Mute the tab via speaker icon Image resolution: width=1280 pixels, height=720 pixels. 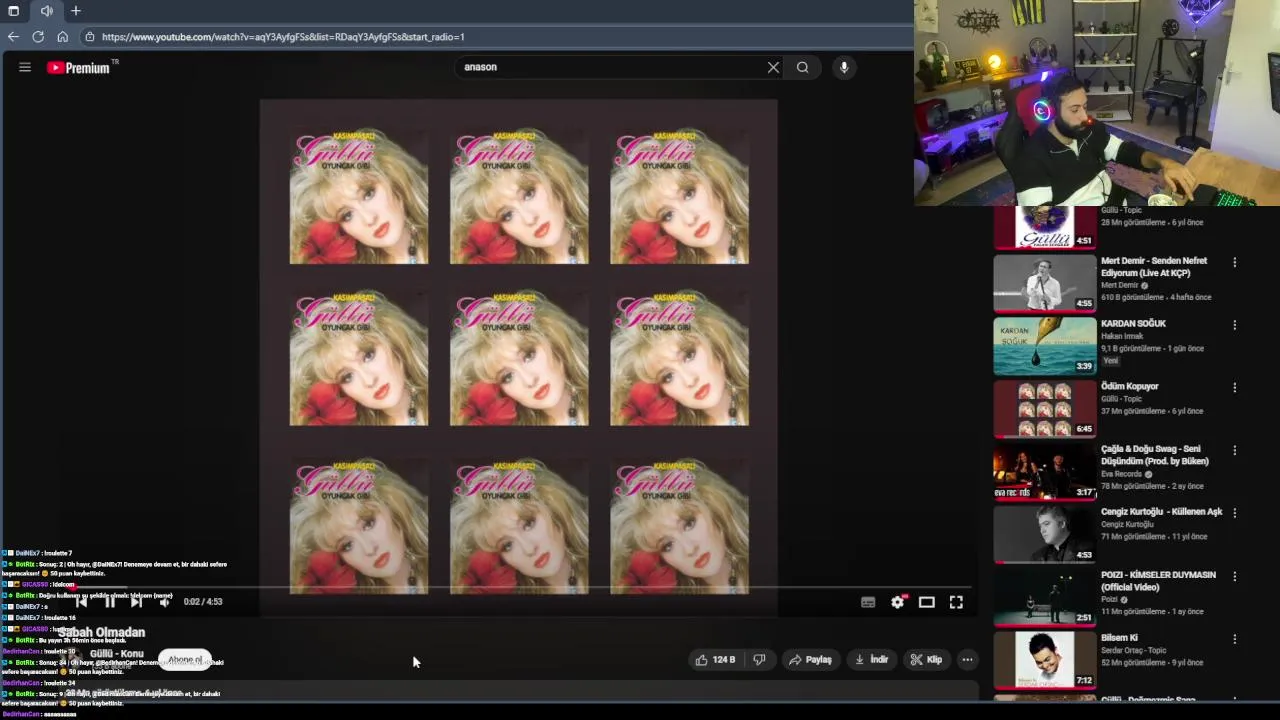click(x=46, y=11)
